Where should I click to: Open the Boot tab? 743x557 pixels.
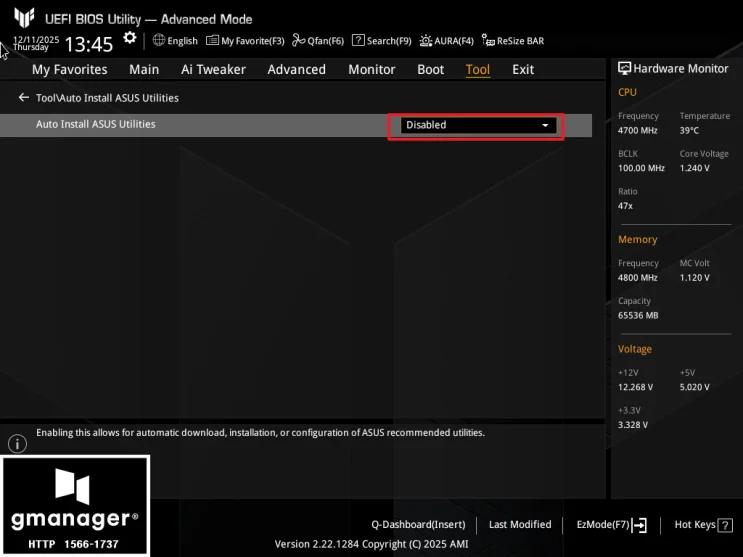[x=430, y=70]
